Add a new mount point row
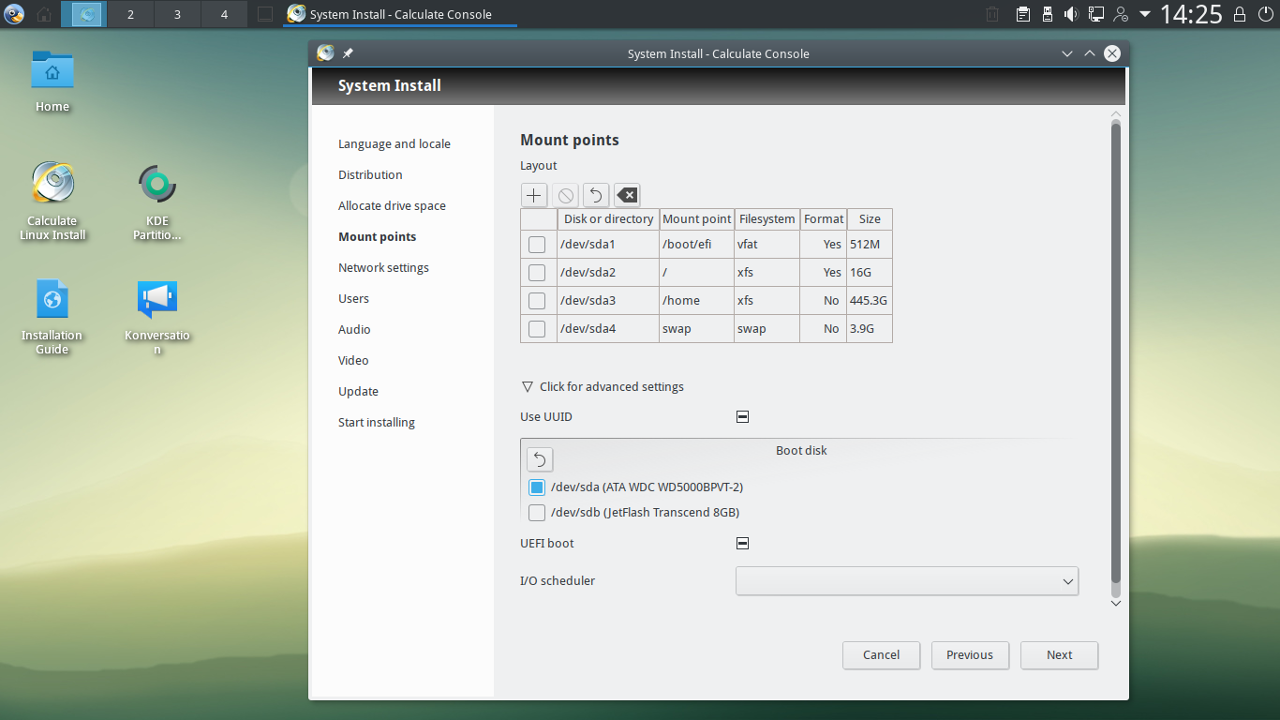The width and height of the screenshot is (1280, 720). tap(534, 195)
